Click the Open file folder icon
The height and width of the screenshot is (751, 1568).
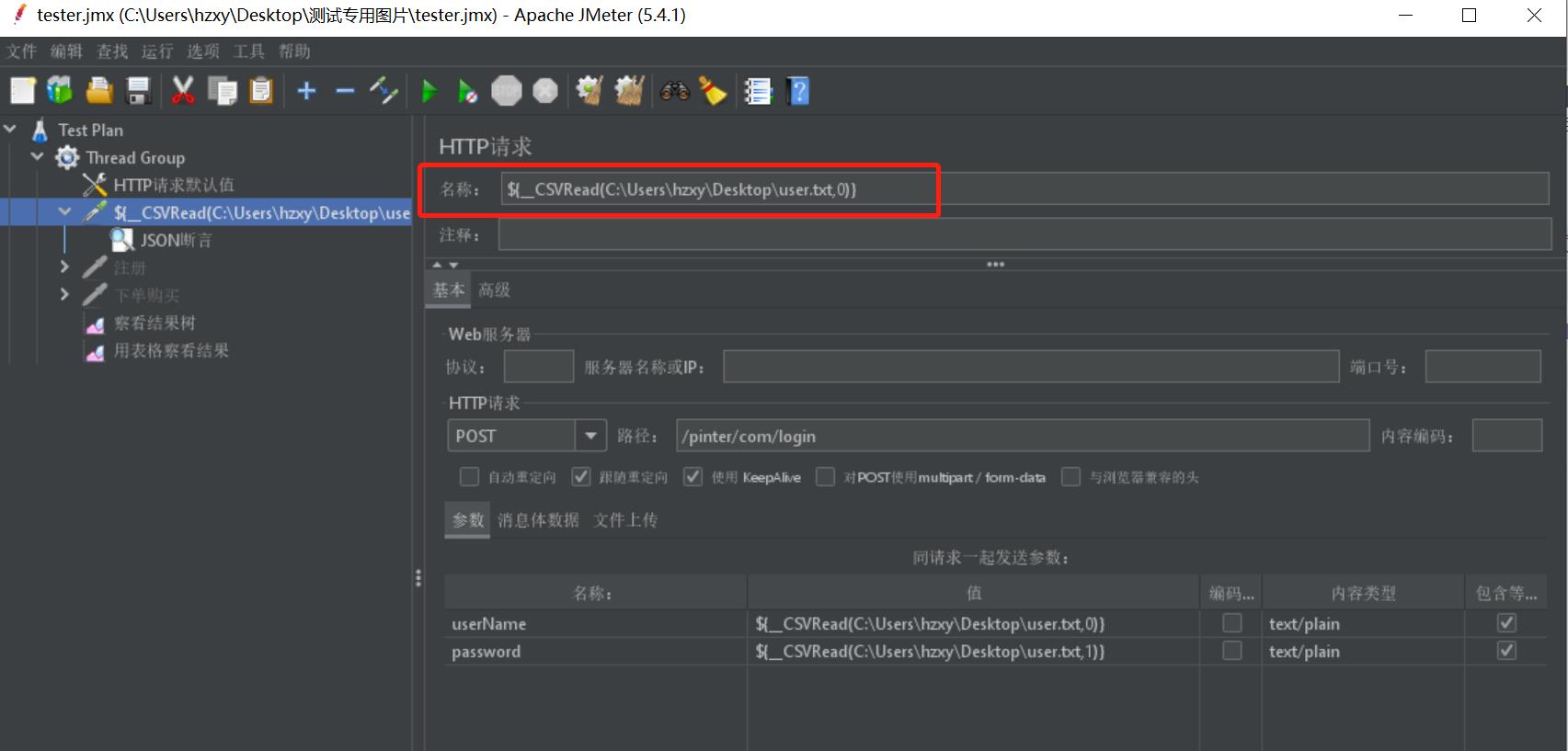coord(99,91)
